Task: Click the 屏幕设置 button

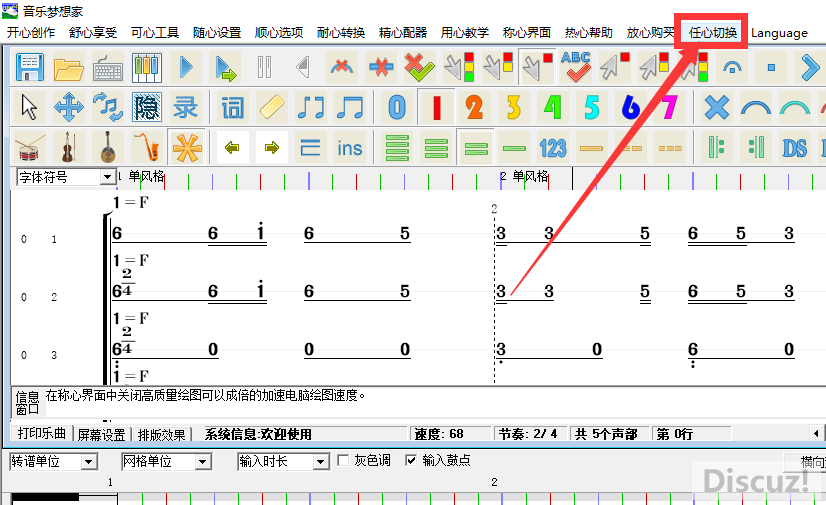Action: [102, 434]
